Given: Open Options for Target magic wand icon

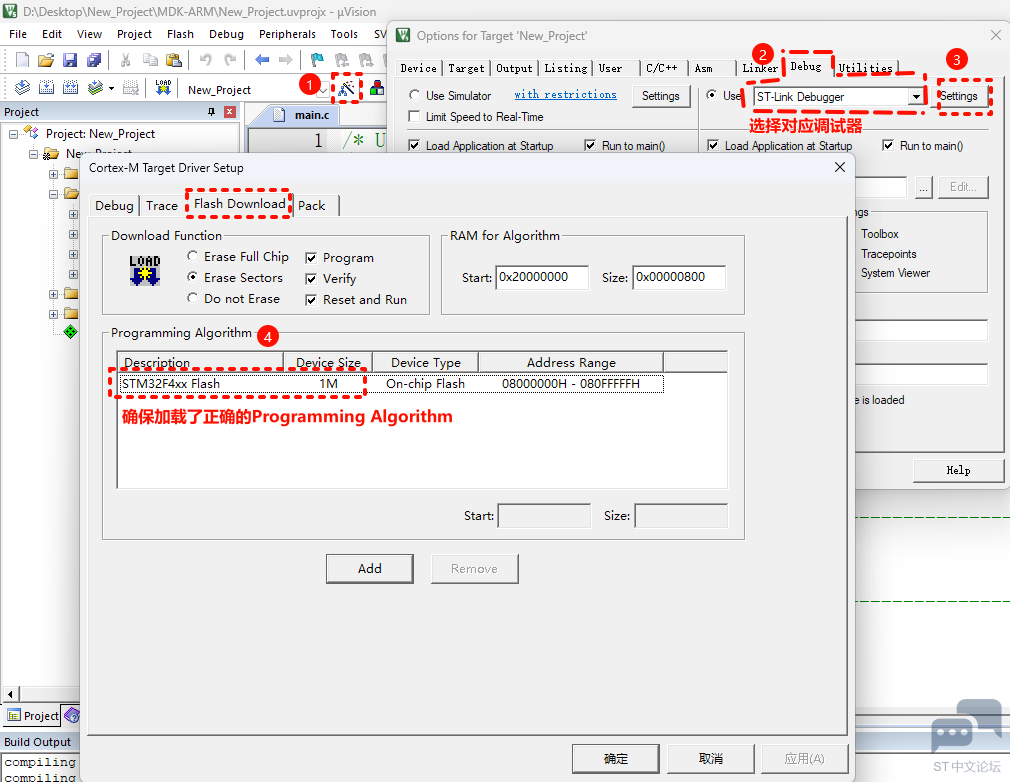Looking at the screenshot, I should pos(347,88).
